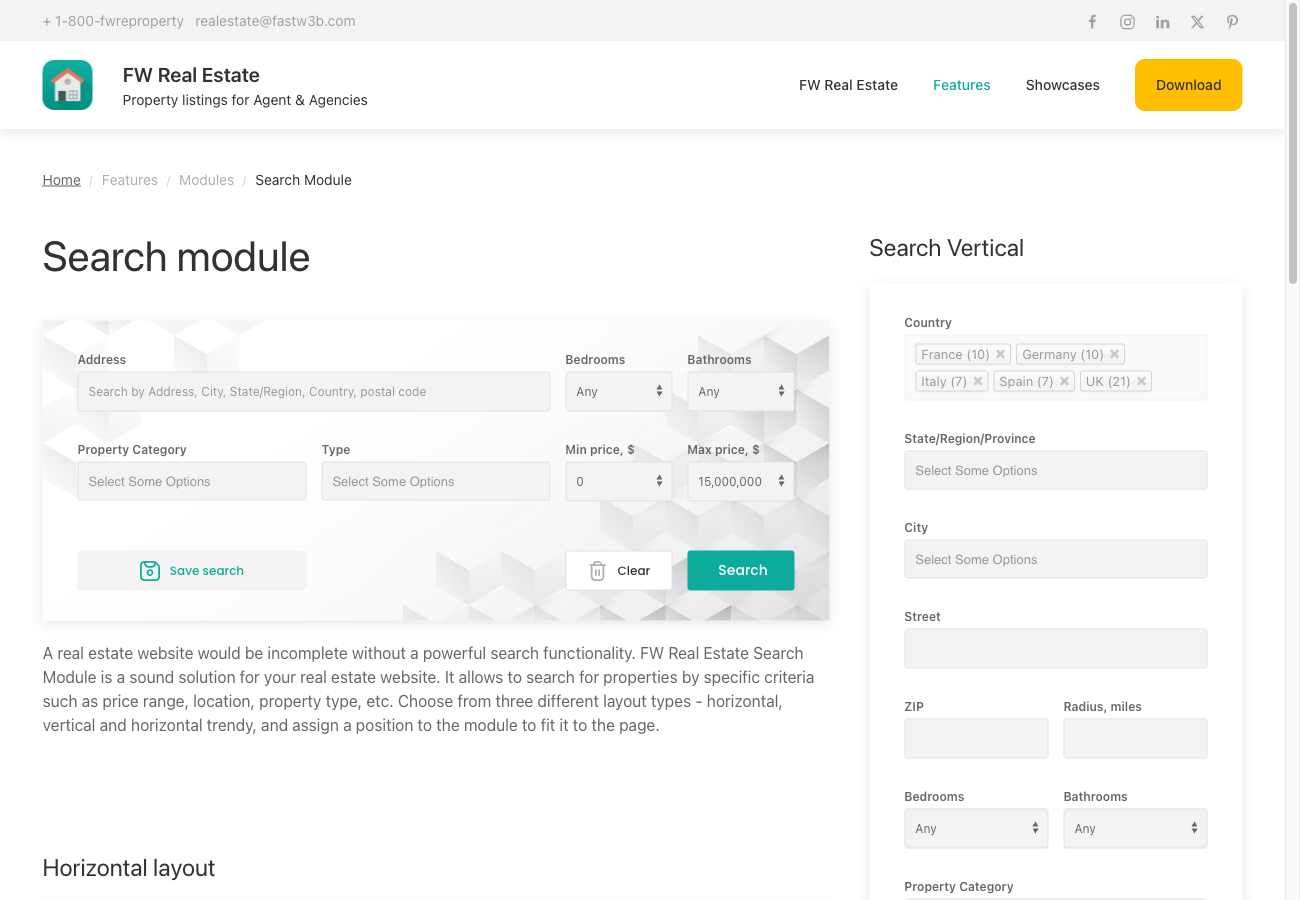Click the X (Twitter) icon
The width and height of the screenshot is (1300, 900).
tap(1197, 21)
